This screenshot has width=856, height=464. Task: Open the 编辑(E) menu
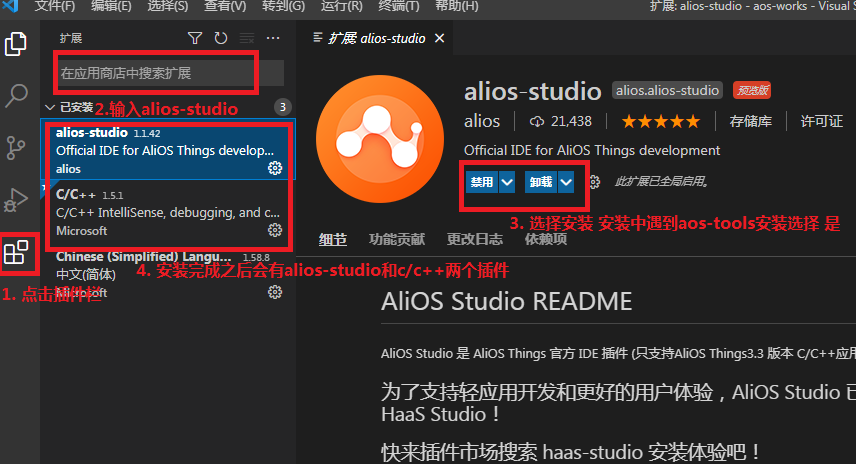point(111,7)
